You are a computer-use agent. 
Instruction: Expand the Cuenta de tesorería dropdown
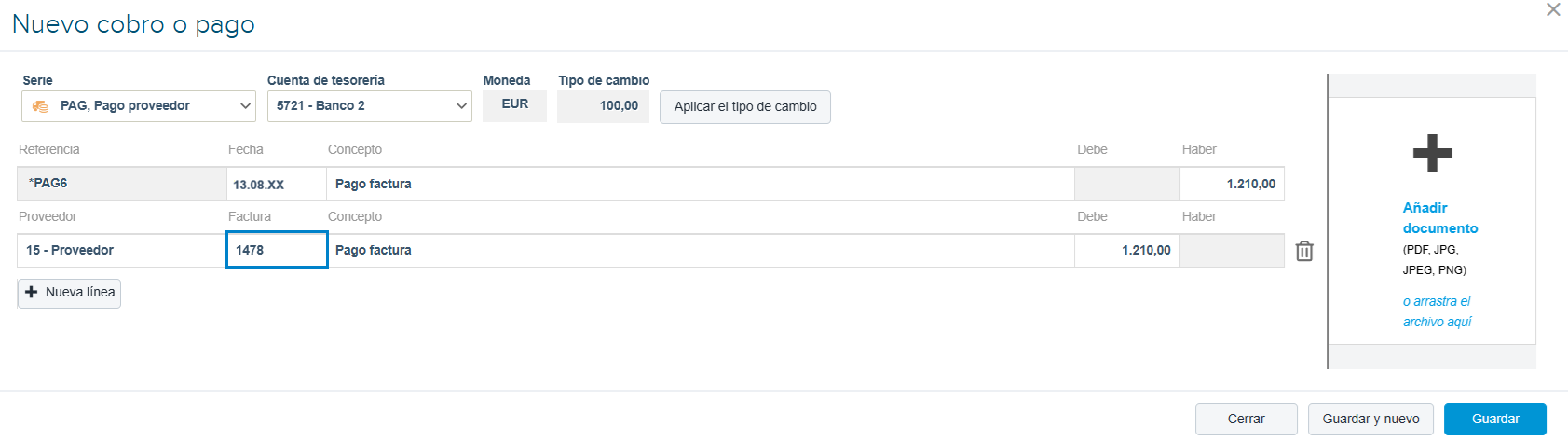[370, 106]
